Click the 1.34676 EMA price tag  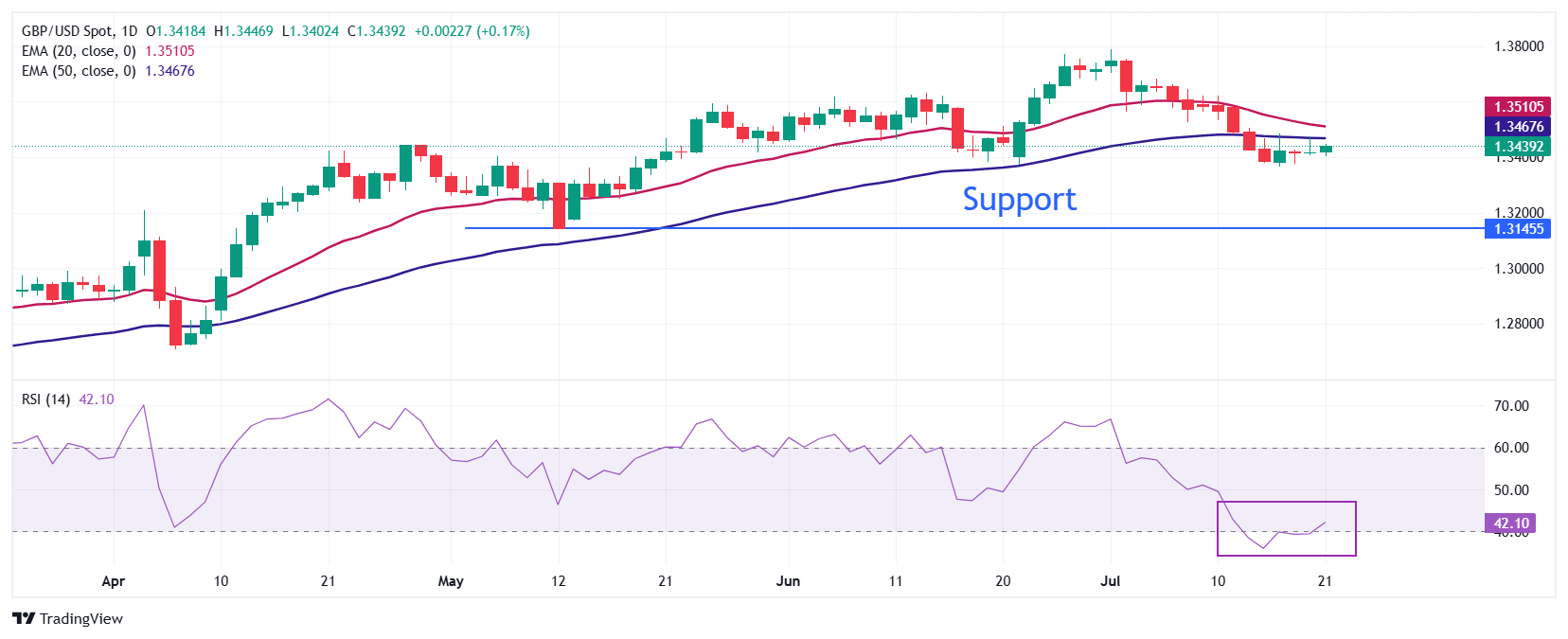(1519, 127)
